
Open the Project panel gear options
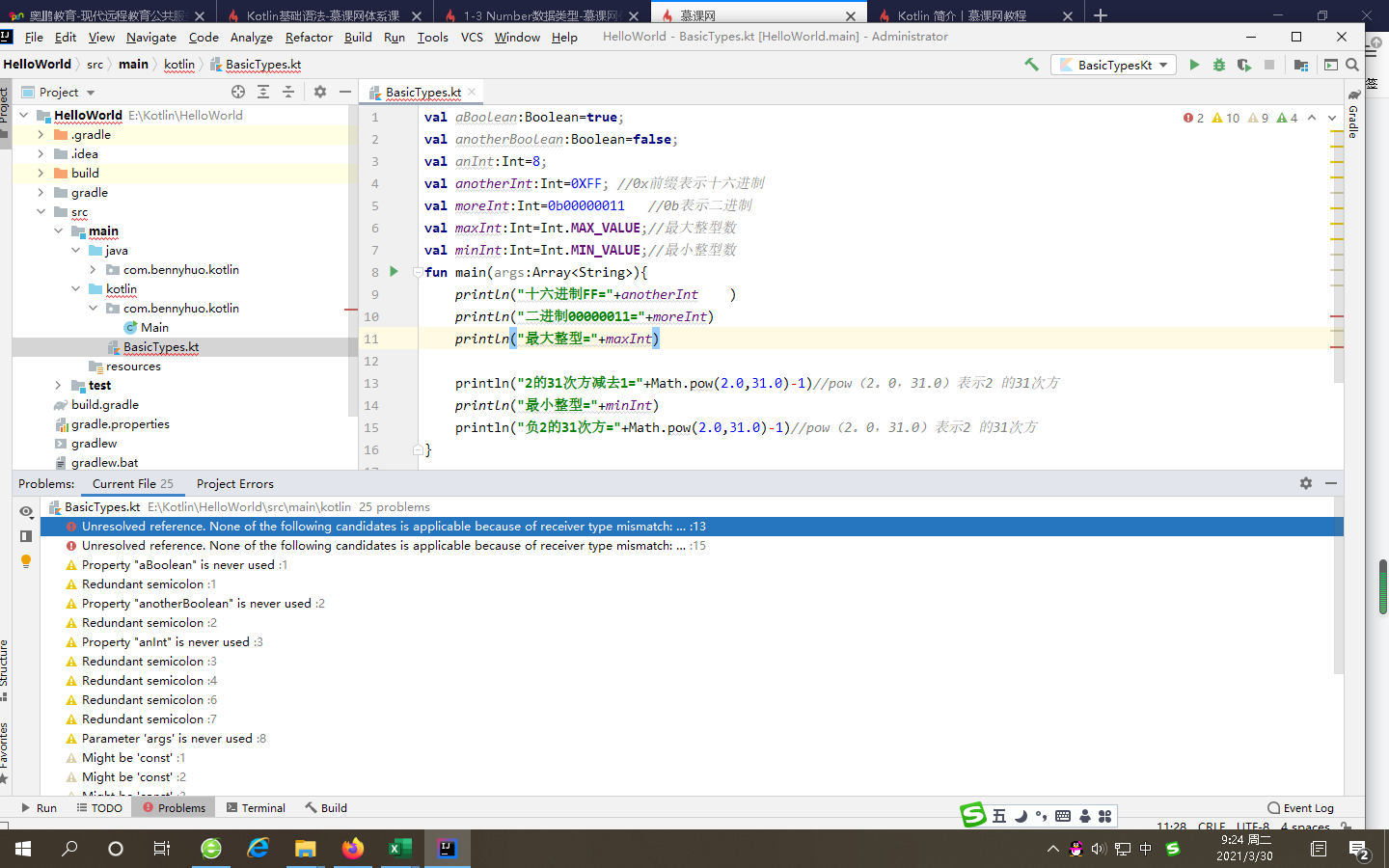(320, 92)
